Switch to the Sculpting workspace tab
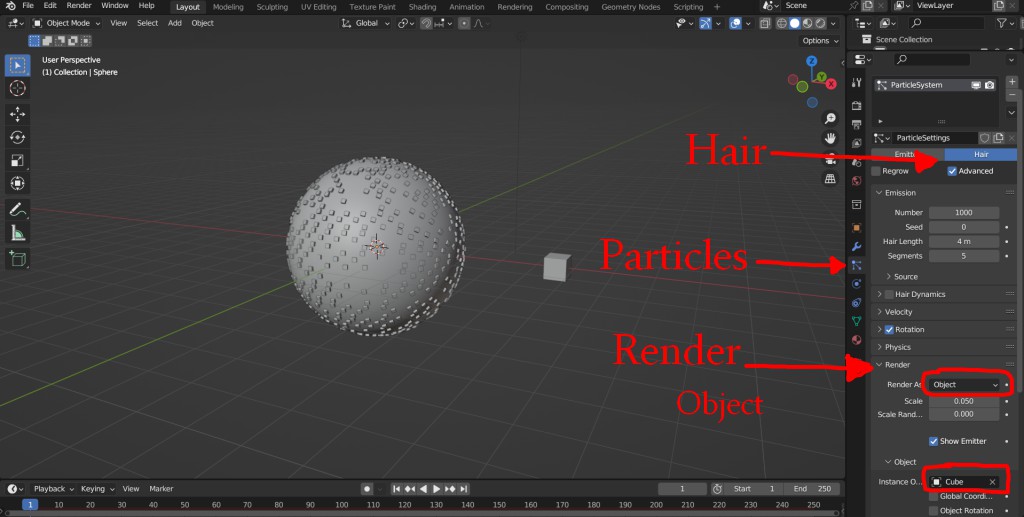 [272, 7]
